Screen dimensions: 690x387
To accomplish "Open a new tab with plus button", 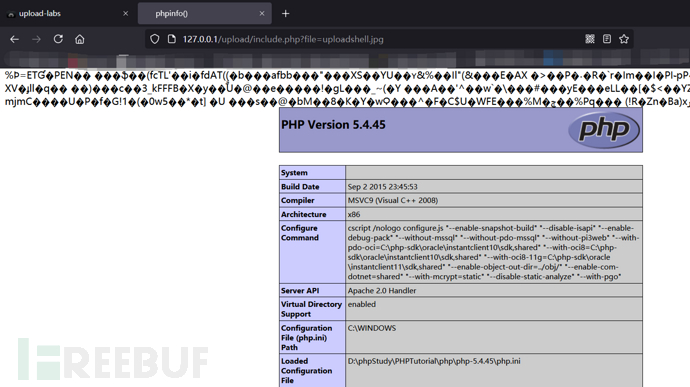I will pyautogui.click(x=286, y=14).
